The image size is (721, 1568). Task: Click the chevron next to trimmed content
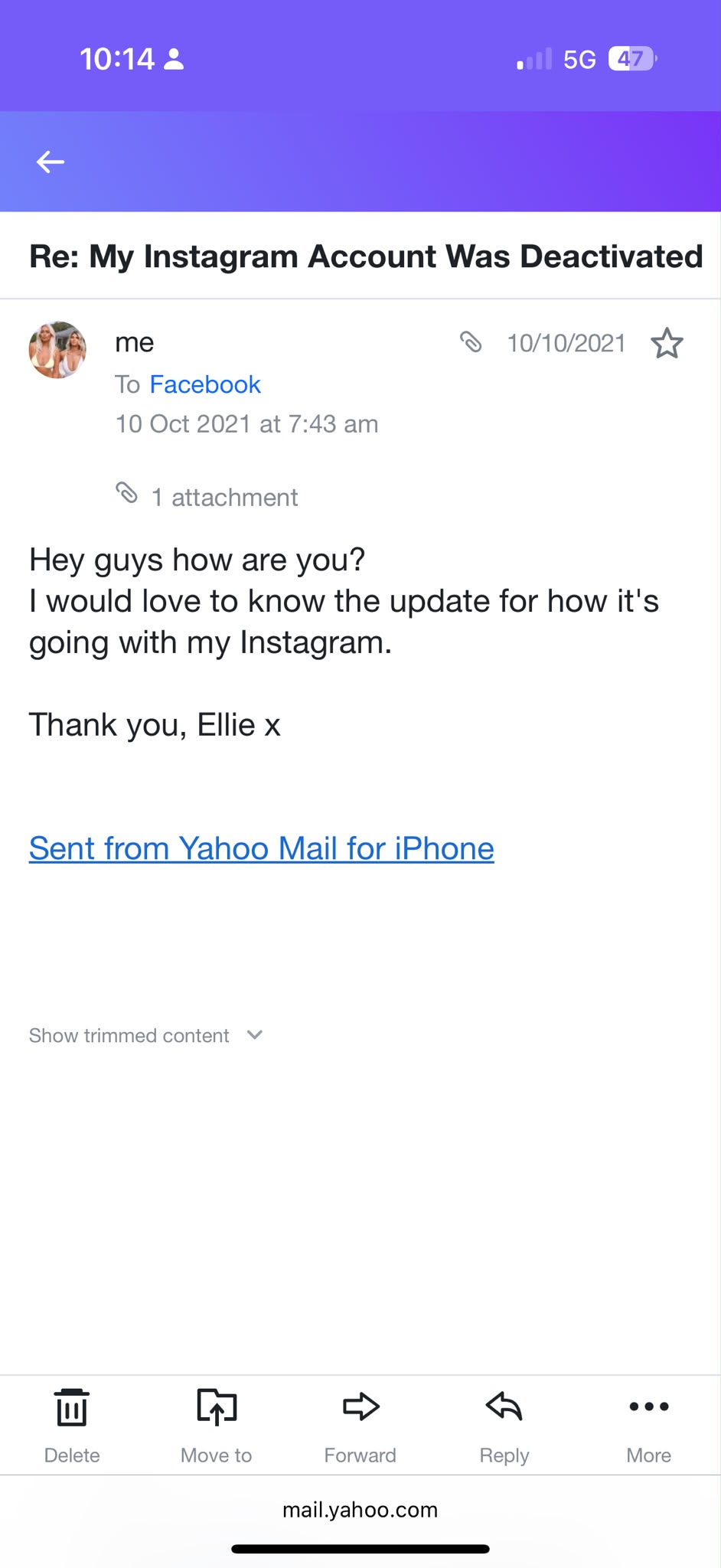point(255,1035)
